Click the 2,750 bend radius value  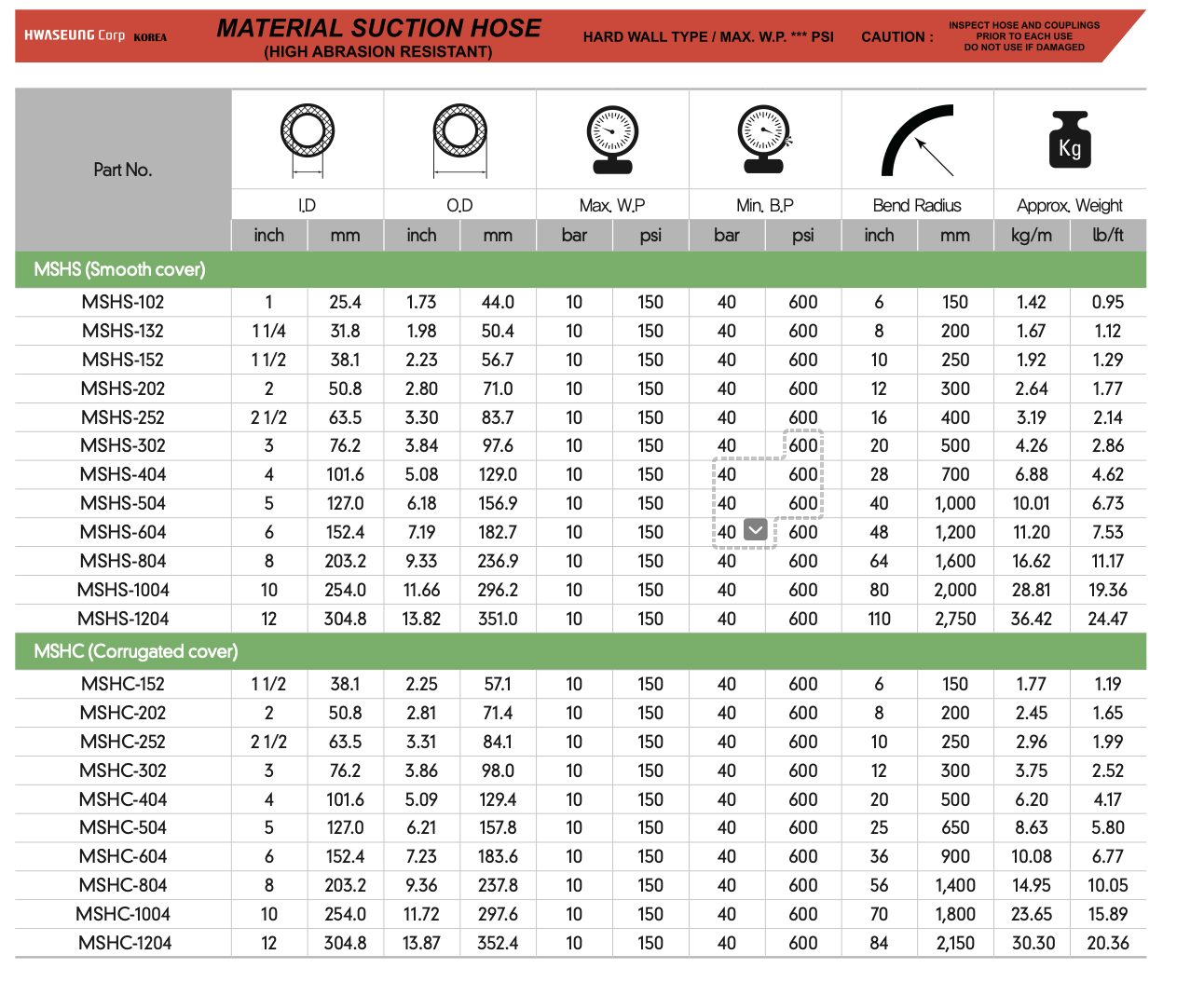coord(955,619)
